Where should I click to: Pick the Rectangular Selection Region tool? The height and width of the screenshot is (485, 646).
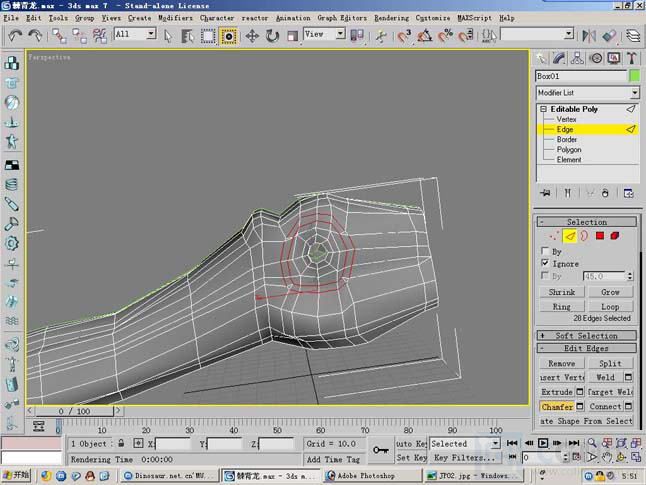point(208,36)
